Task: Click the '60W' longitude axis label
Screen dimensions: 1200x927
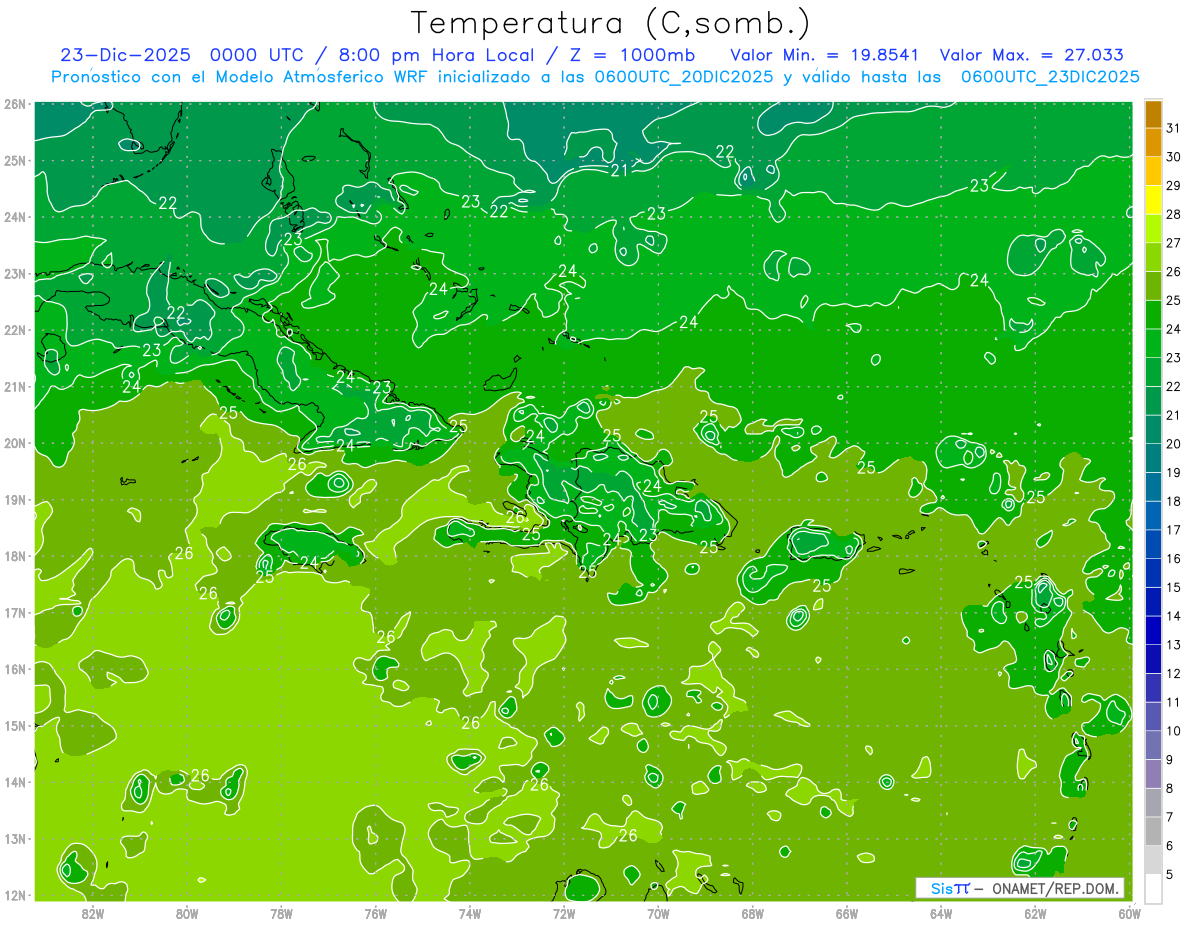Action: 1129,913
